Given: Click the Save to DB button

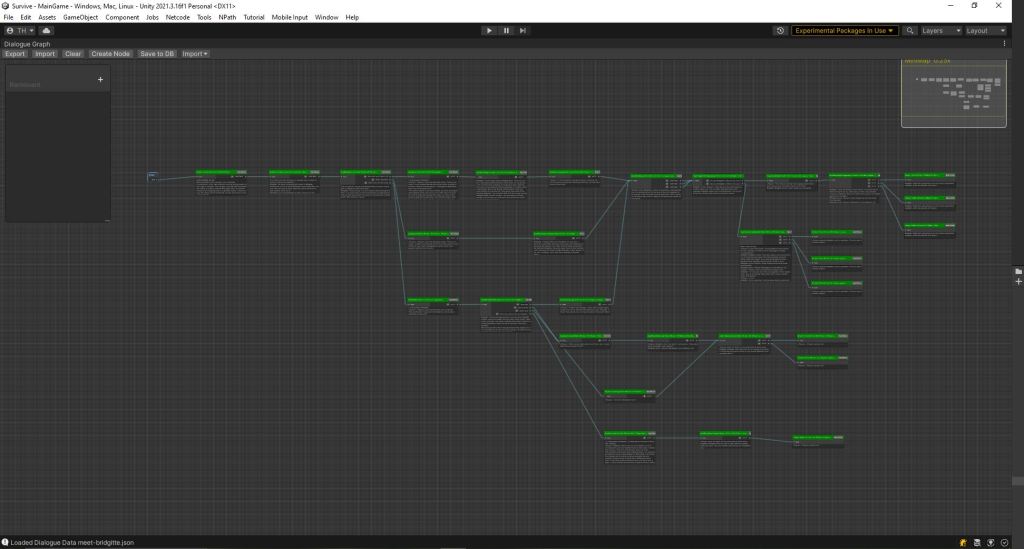Looking at the screenshot, I should pos(157,54).
